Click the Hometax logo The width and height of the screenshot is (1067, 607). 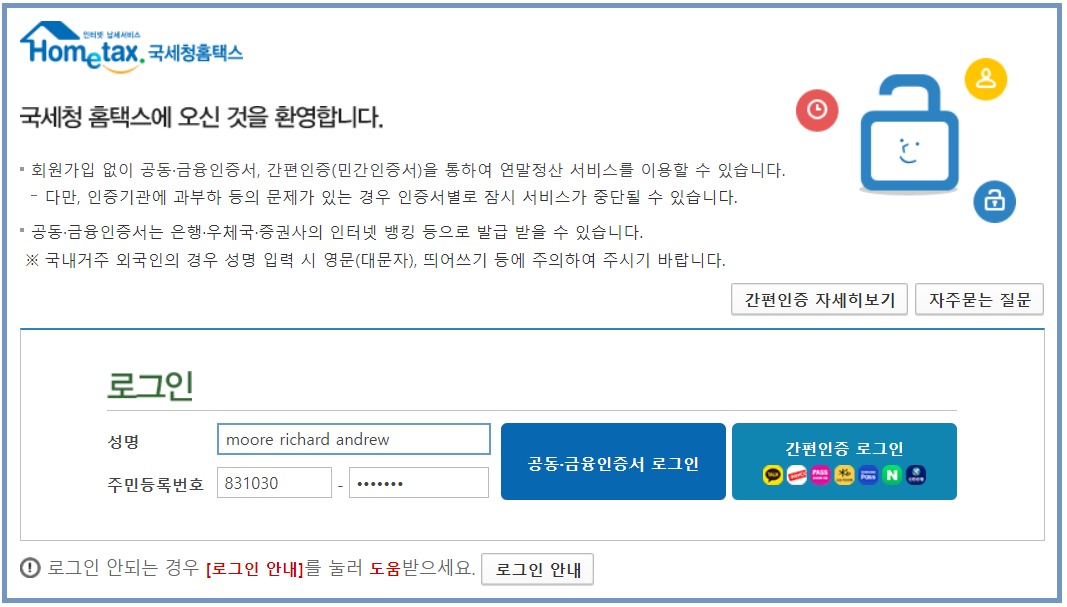pyautogui.click(x=131, y=46)
